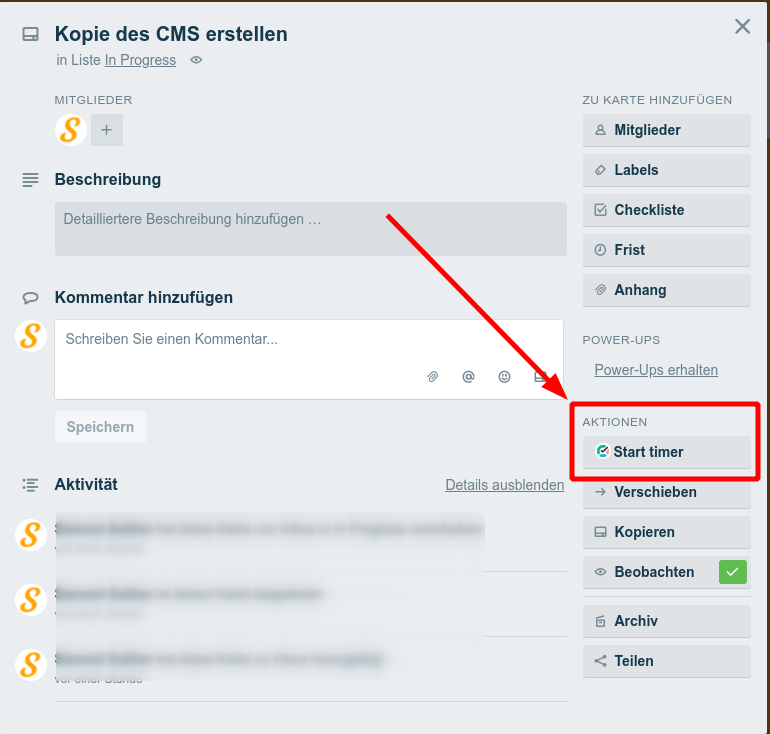Image resolution: width=770 pixels, height=734 pixels.
Task: Add a Checkliste to the card
Action: (666, 210)
